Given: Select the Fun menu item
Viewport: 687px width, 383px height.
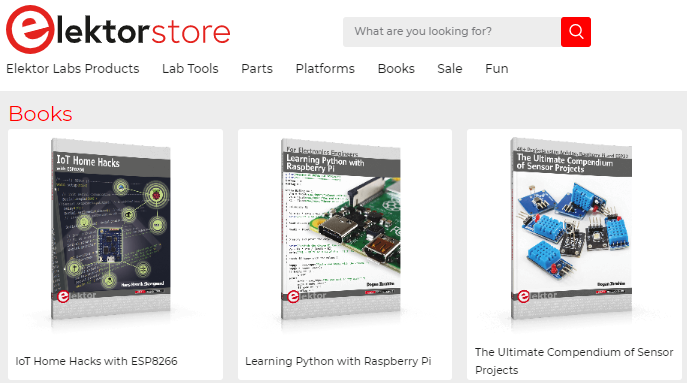Looking at the screenshot, I should coord(497,69).
